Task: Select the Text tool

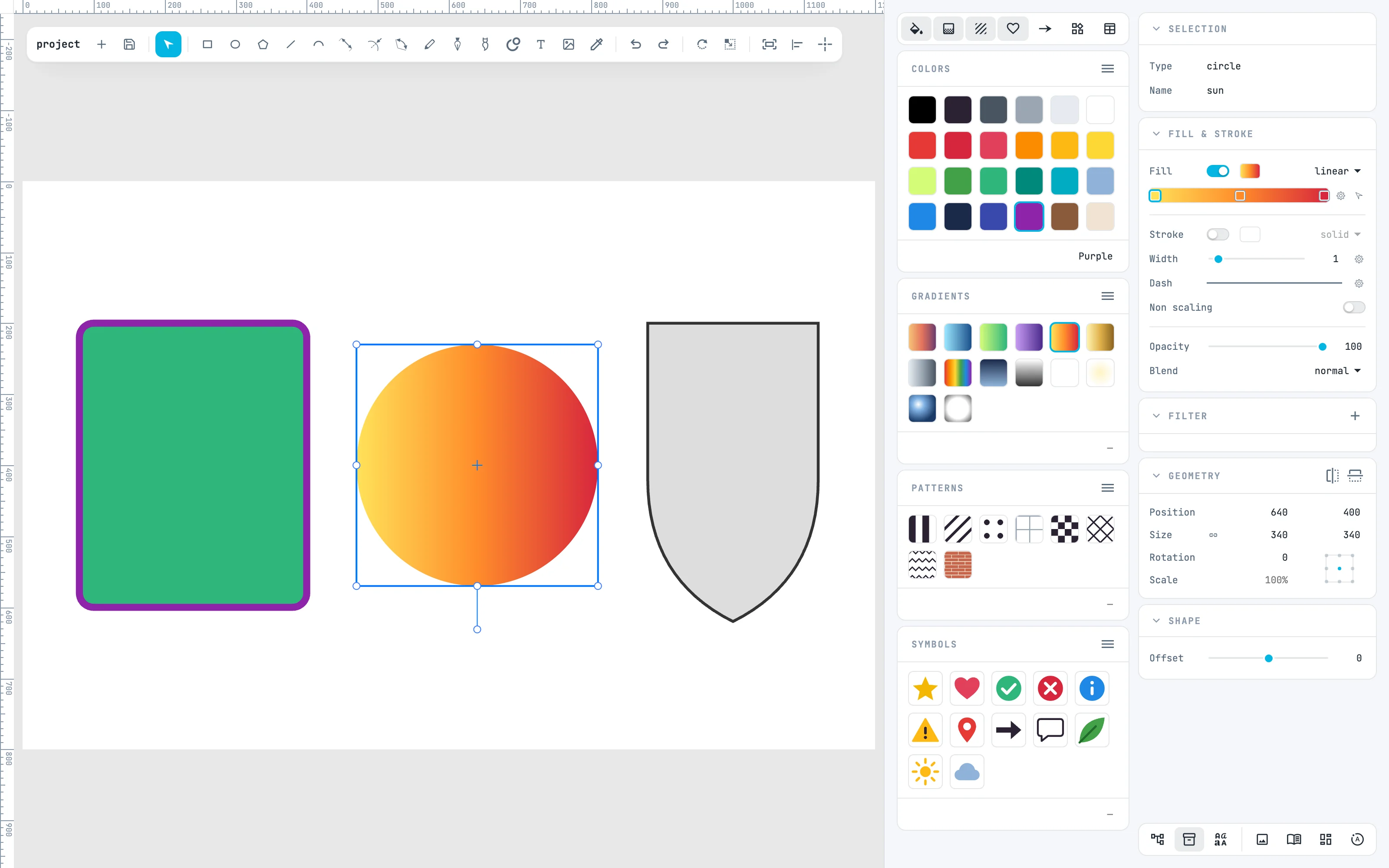Action: [x=541, y=44]
